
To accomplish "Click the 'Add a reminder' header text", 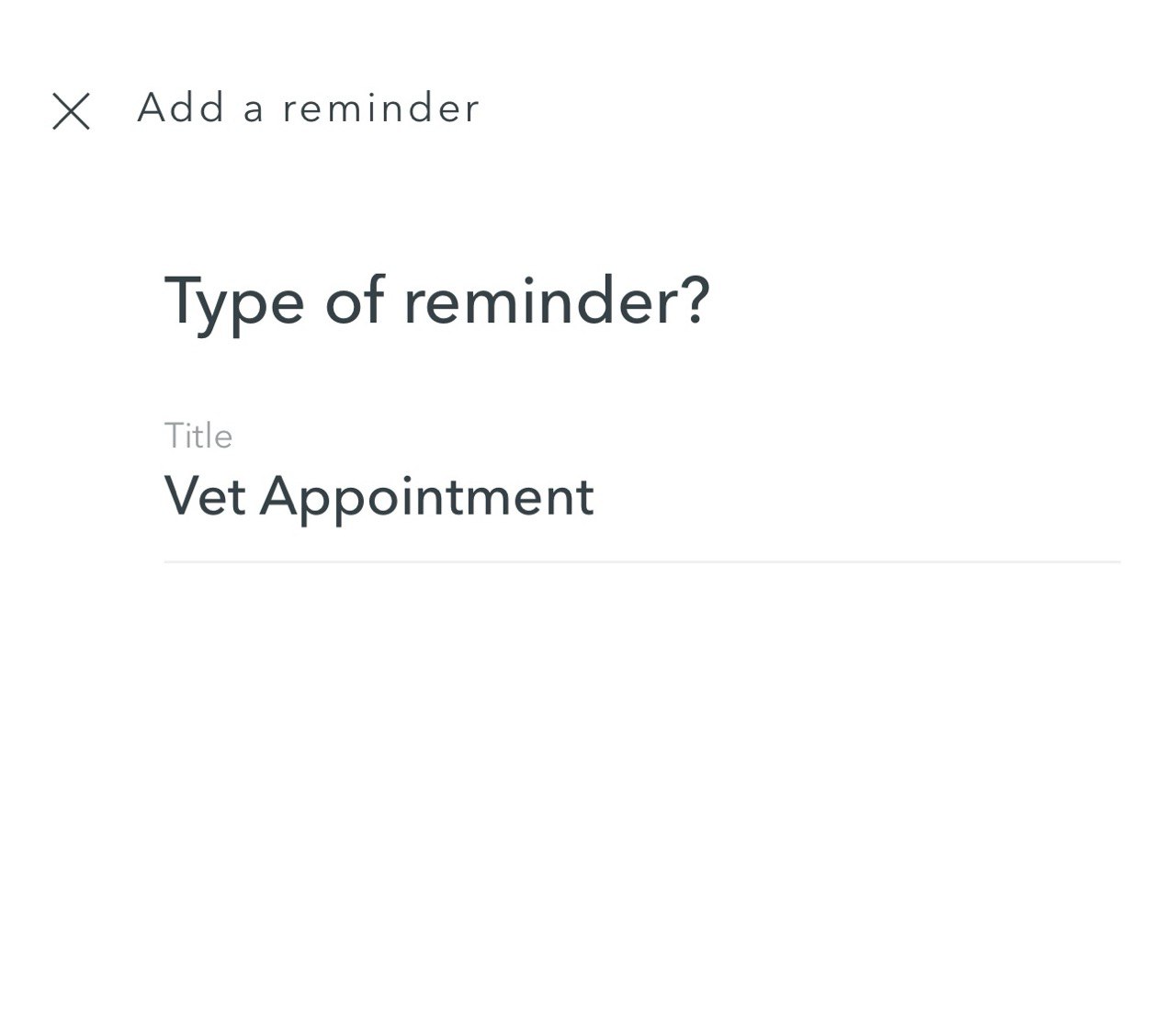I will (309, 108).
